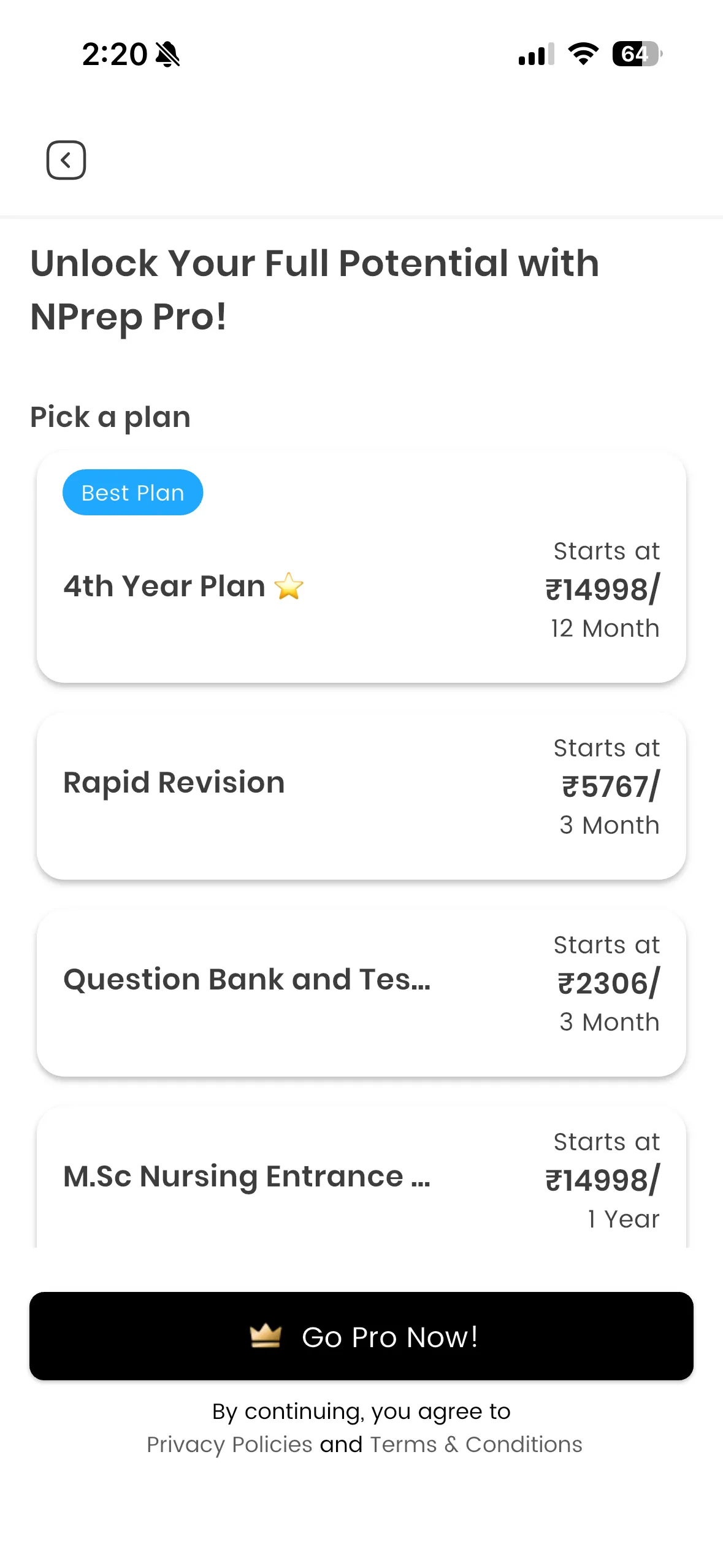
Task: Tap the back arrow button
Action: point(66,160)
